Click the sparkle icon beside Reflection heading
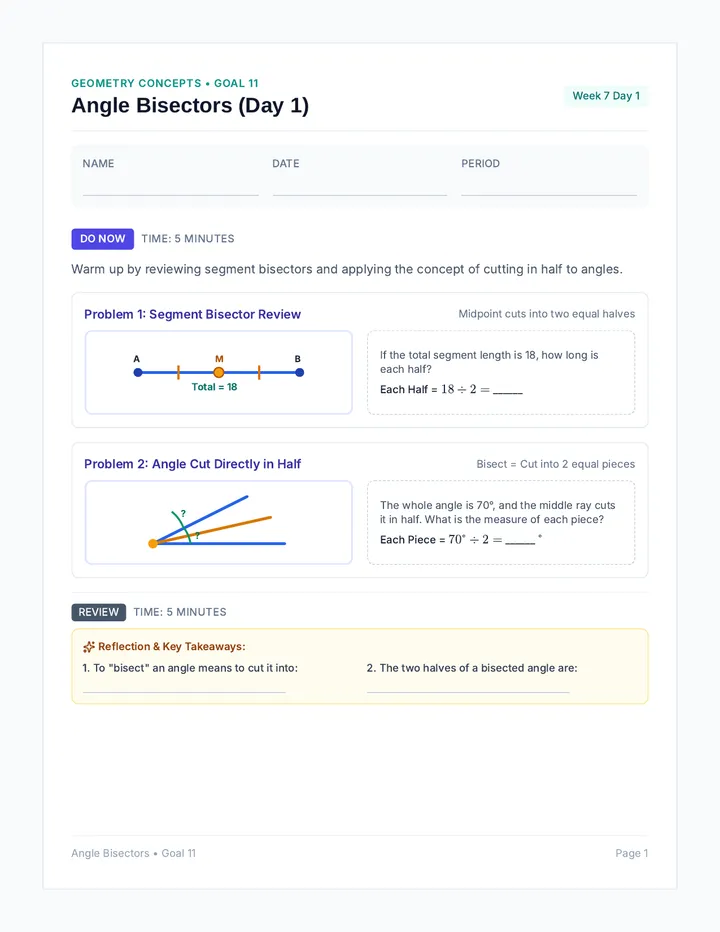The height and width of the screenshot is (932, 720). click(89, 647)
